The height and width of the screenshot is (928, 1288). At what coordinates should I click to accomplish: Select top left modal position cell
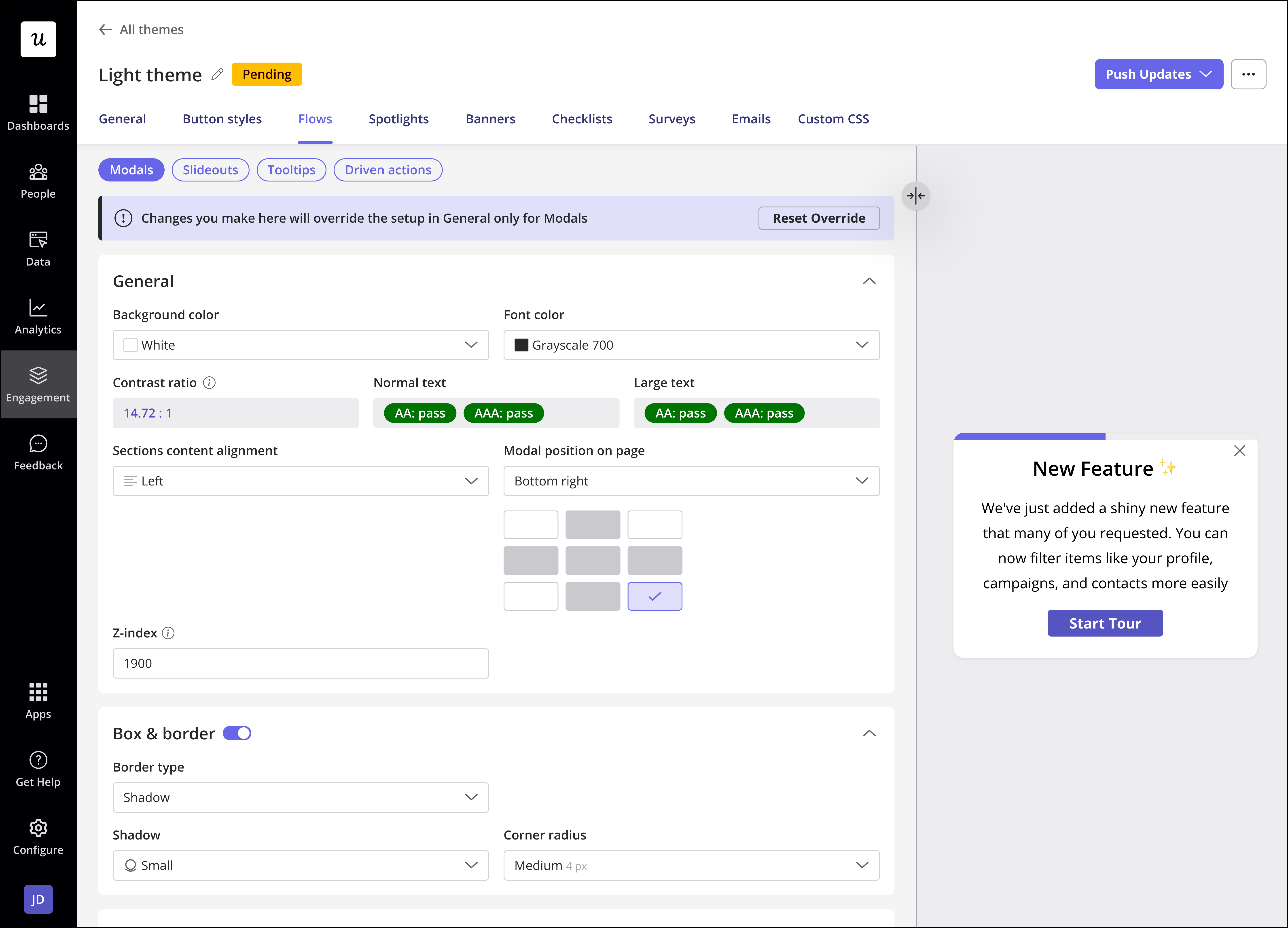pyautogui.click(x=531, y=524)
